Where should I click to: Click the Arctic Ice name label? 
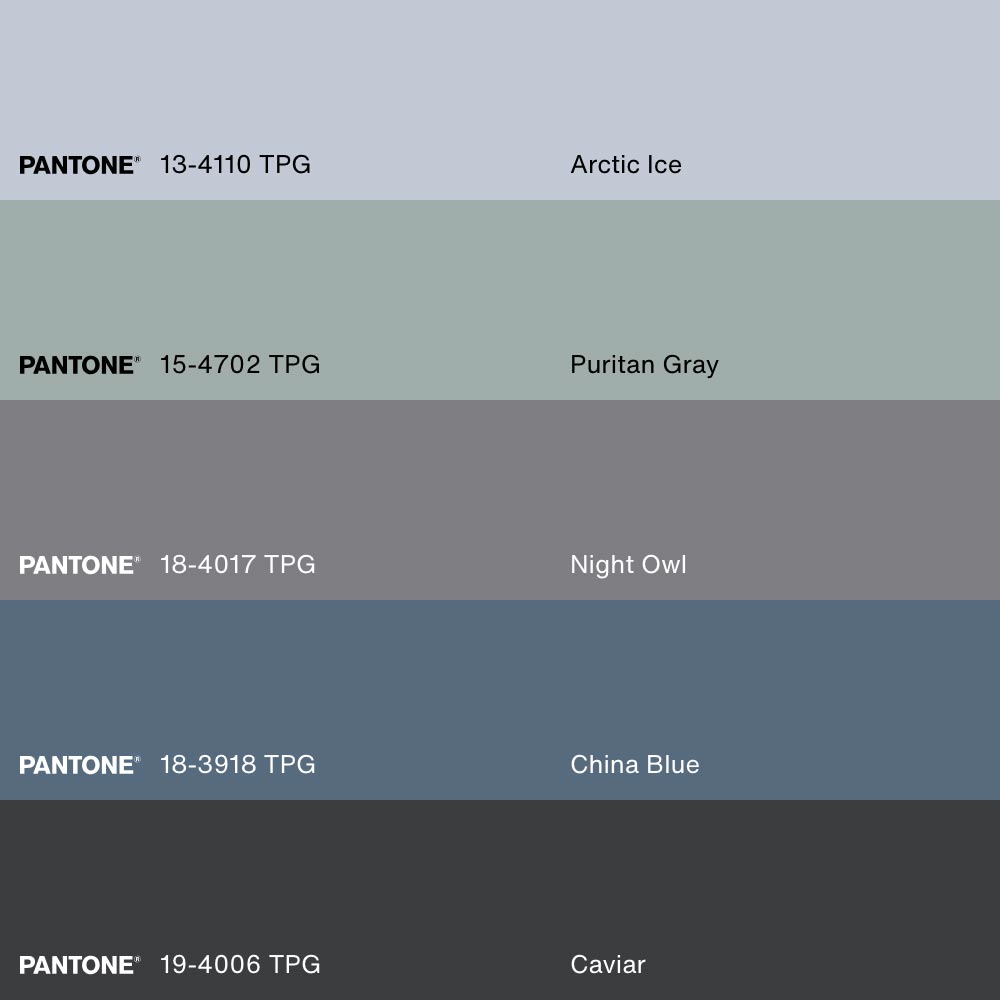click(626, 165)
